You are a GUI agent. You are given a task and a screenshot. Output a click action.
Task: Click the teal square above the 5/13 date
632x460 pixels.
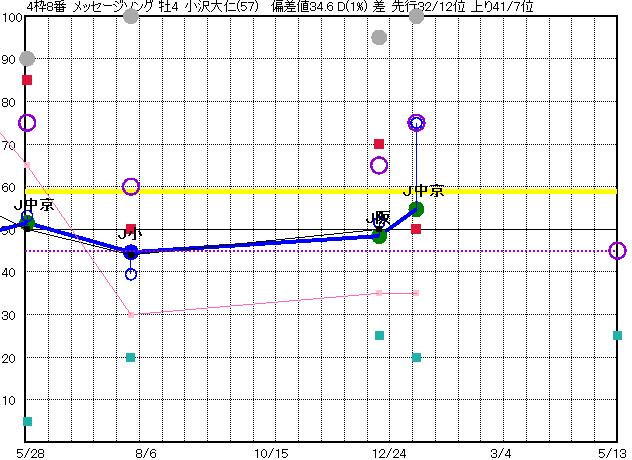617,335
